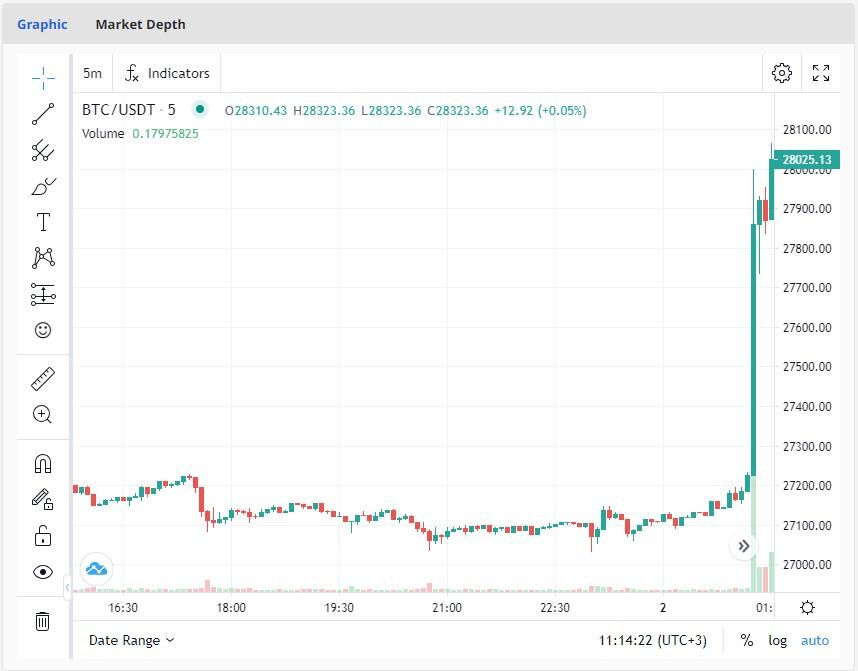Switch to the Market Depth tab
The image size is (858, 671).
point(140,24)
